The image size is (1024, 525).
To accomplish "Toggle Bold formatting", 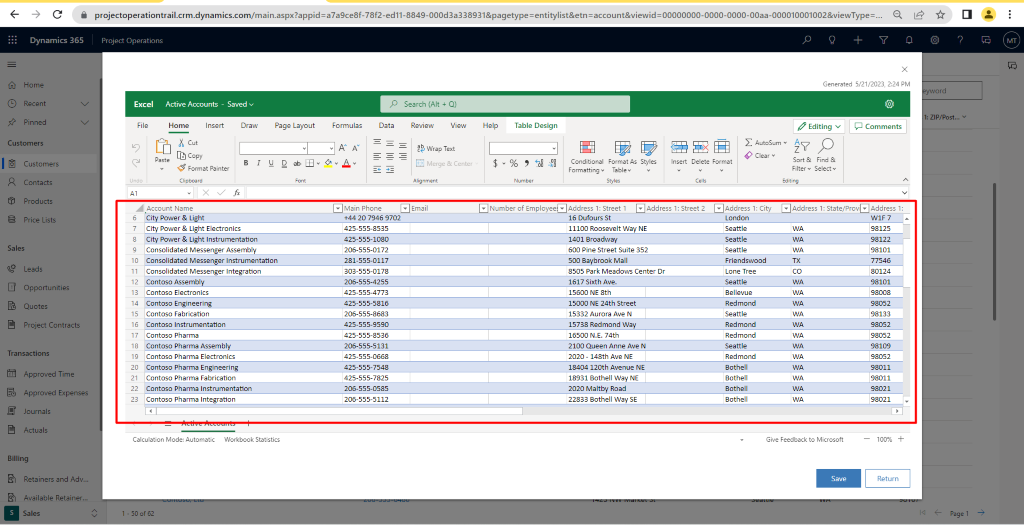I will click(245, 163).
